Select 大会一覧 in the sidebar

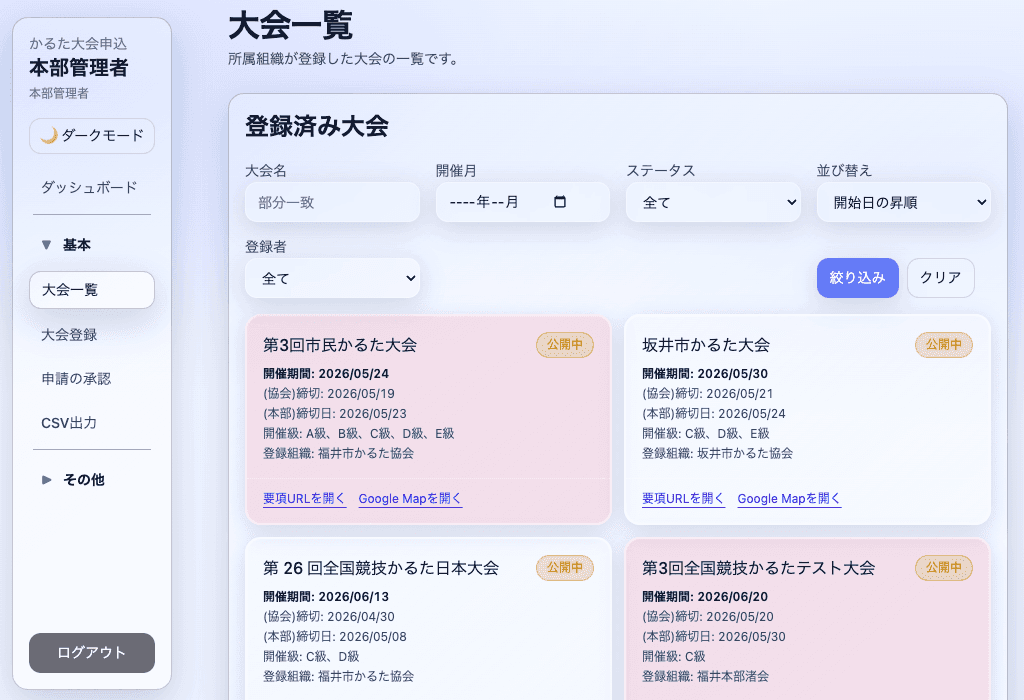tap(92, 290)
